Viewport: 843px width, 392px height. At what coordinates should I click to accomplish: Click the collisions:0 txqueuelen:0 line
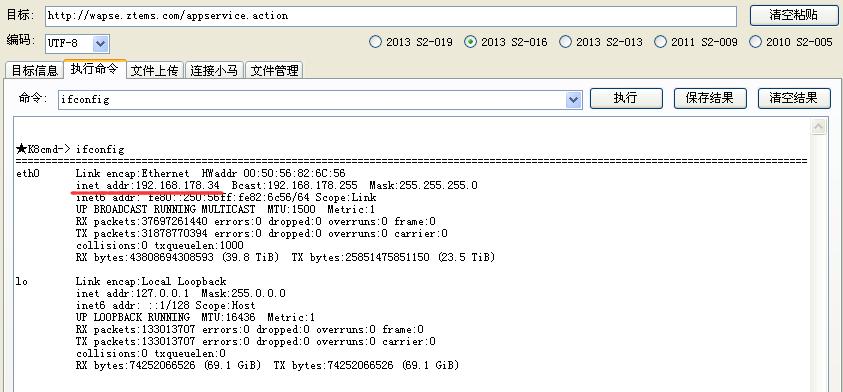151,353
